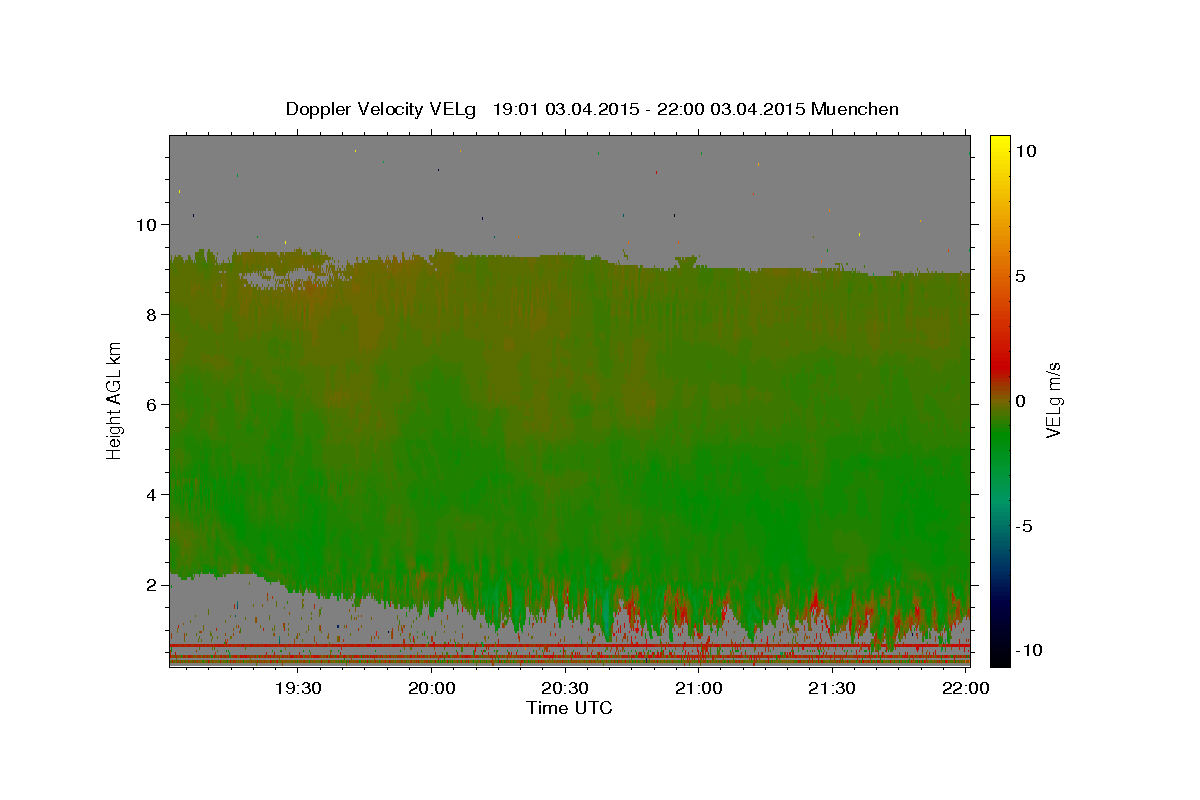The image size is (1200, 800).
Task: Click the '20:30' time tick label
Action: [565, 689]
